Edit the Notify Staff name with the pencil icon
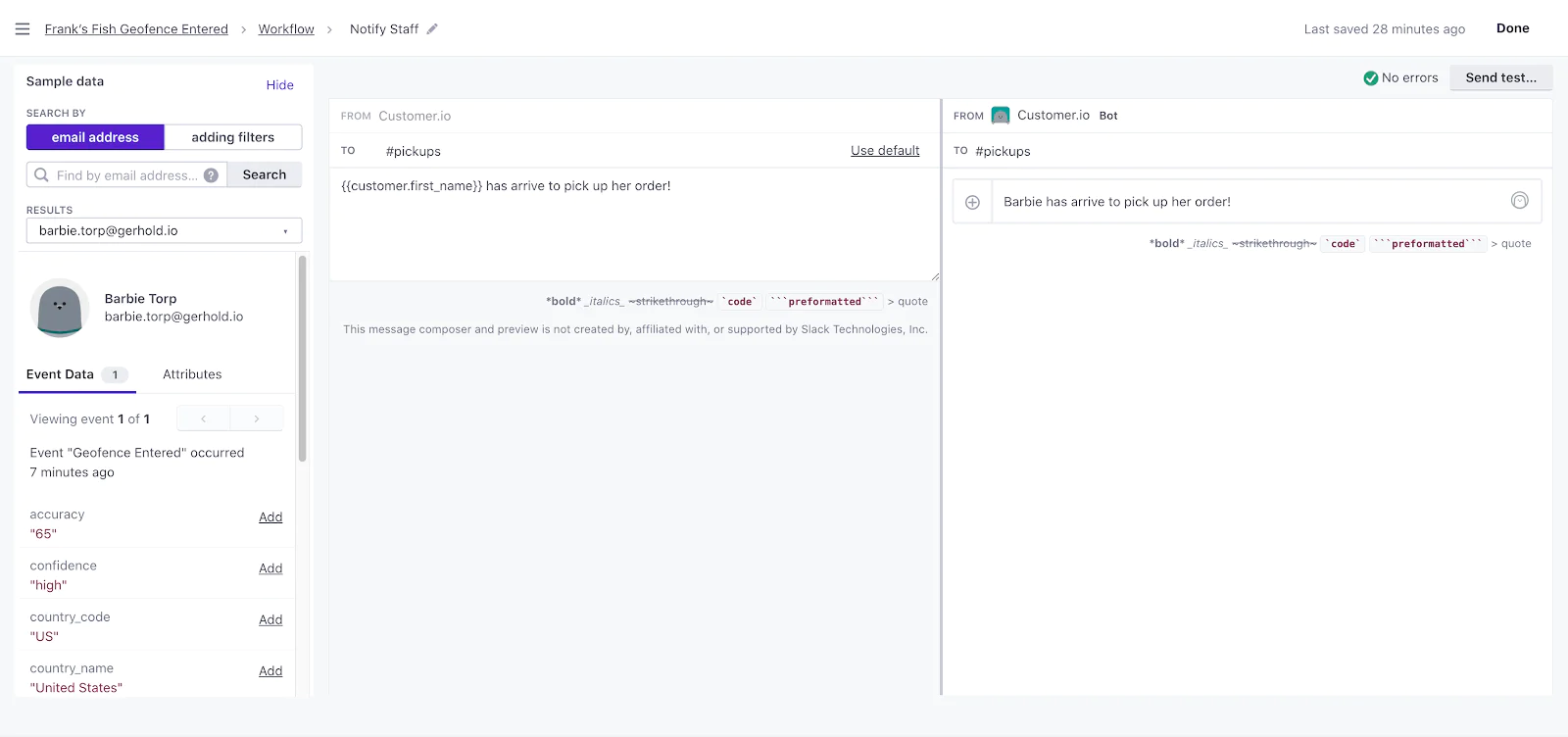1568x737 pixels. [x=432, y=29]
